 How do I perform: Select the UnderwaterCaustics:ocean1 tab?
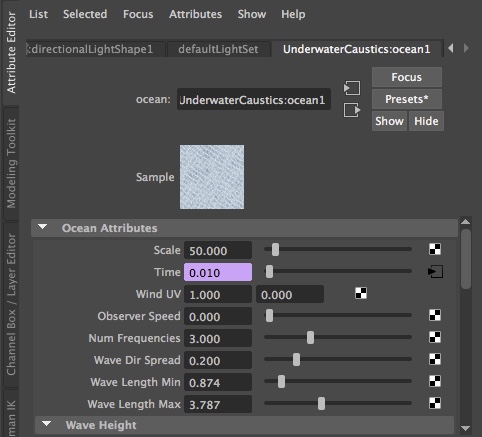(357, 49)
